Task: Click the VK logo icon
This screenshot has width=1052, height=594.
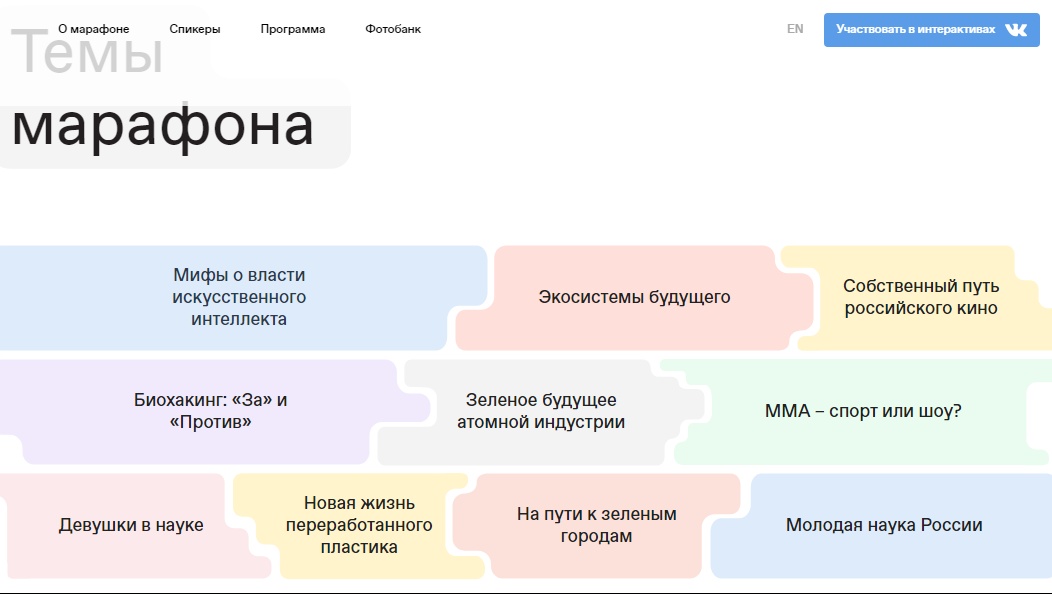Action: [1016, 30]
